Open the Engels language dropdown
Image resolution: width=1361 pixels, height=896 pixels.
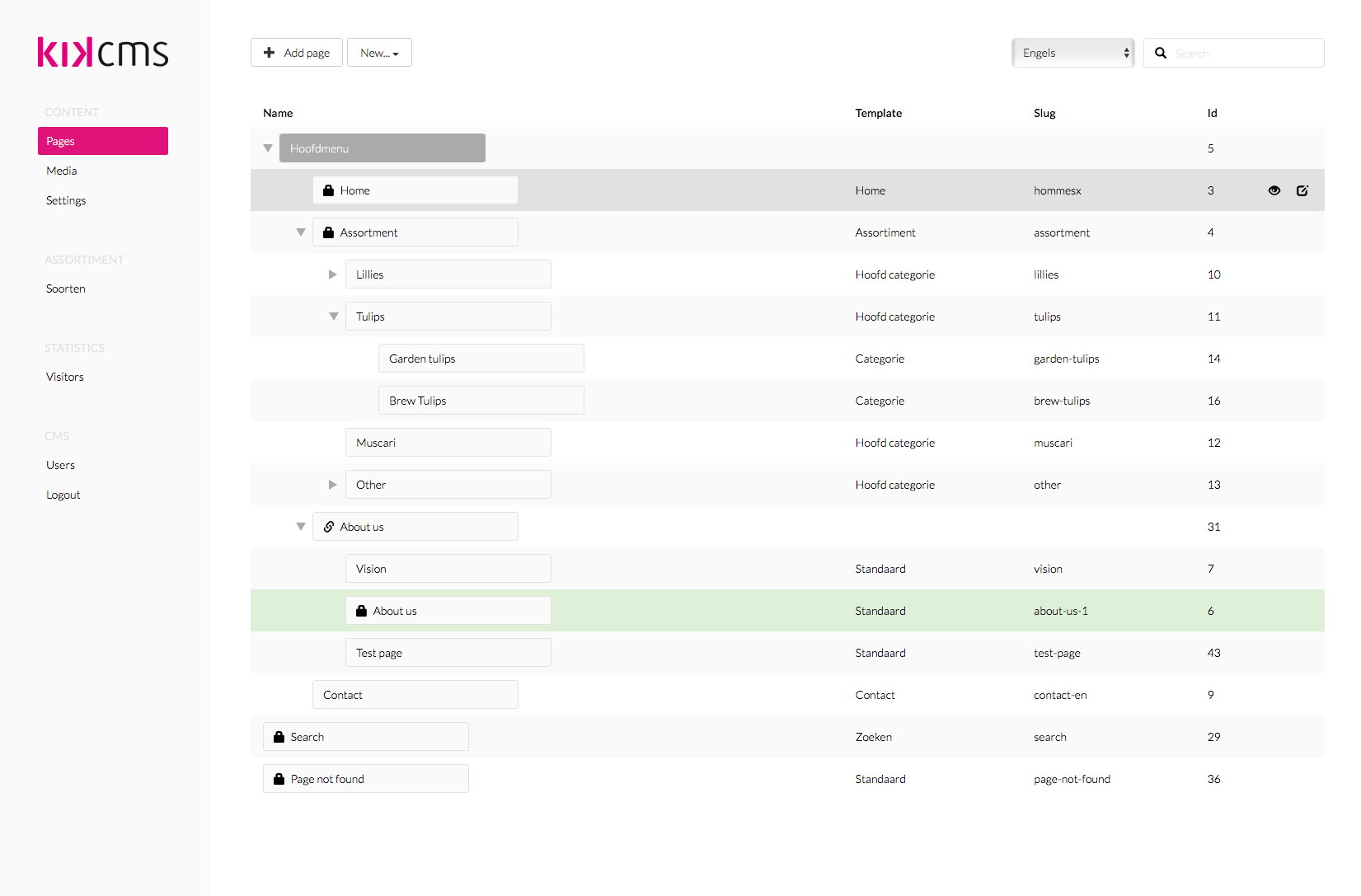1072,53
